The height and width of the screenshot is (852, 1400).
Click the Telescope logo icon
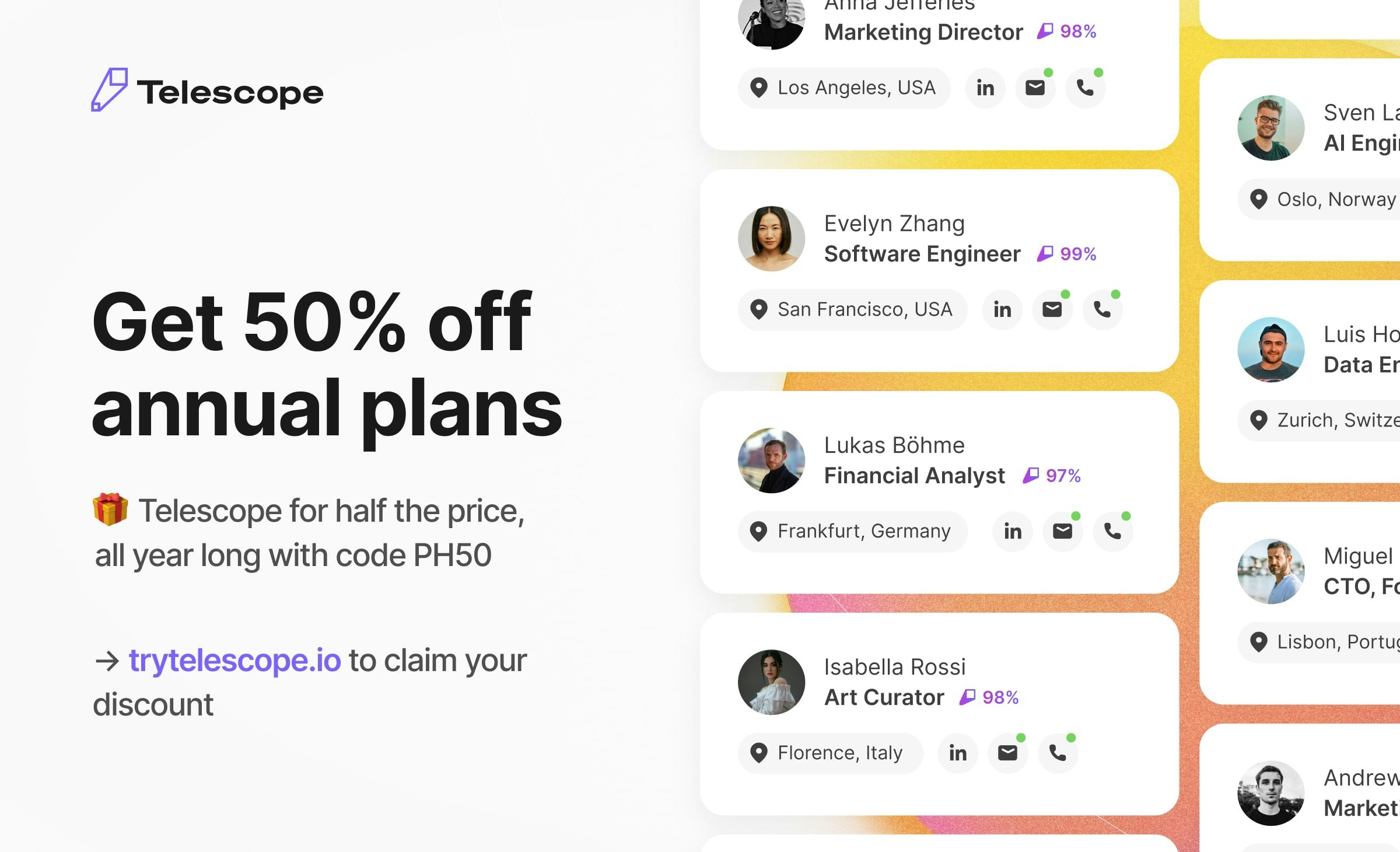click(110, 90)
